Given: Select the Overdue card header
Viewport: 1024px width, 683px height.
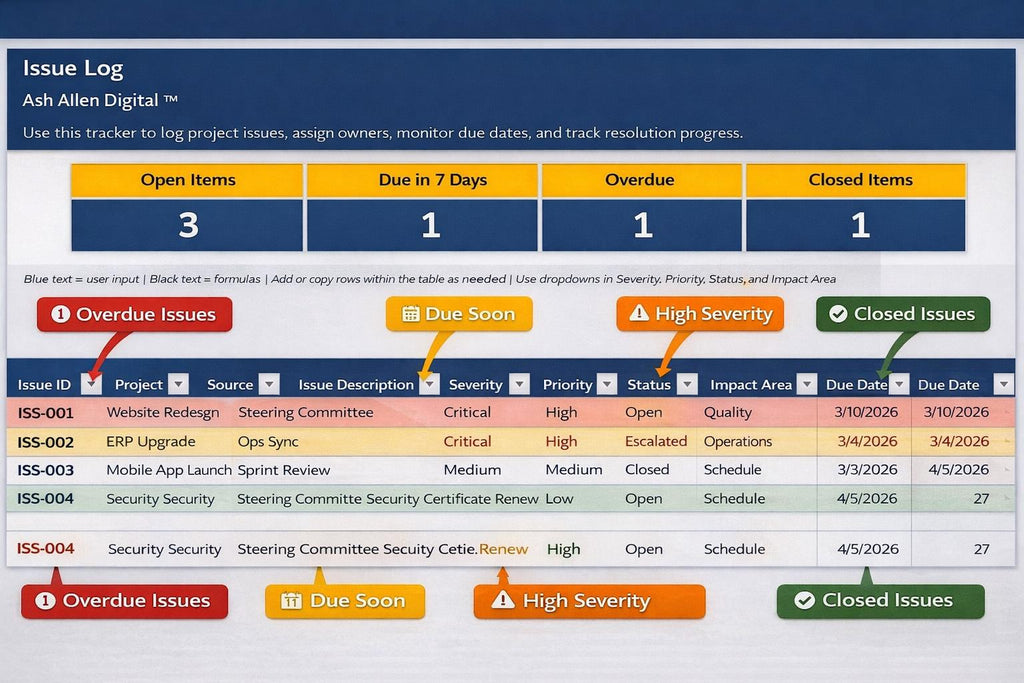Looking at the screenshot, I should point(642,180).
